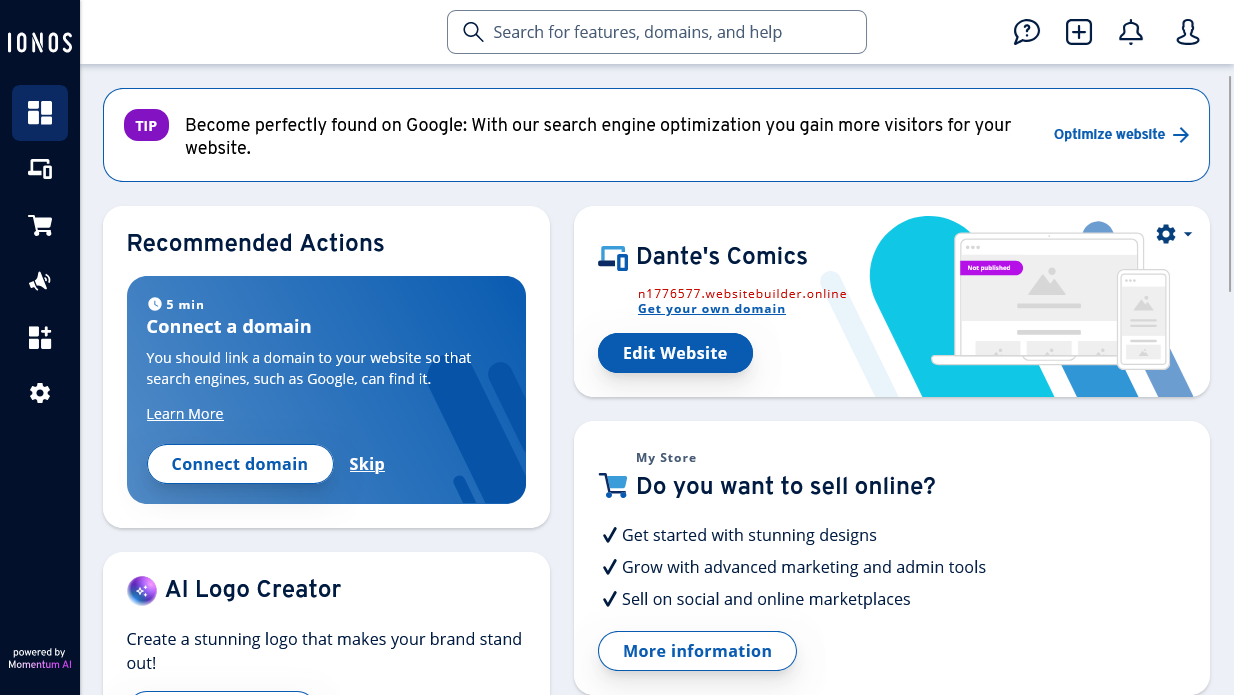The height and width of the screenshot is (695, 1234).
Task: Open the help chat bubble icon
Action: (x=1026, y=32)
